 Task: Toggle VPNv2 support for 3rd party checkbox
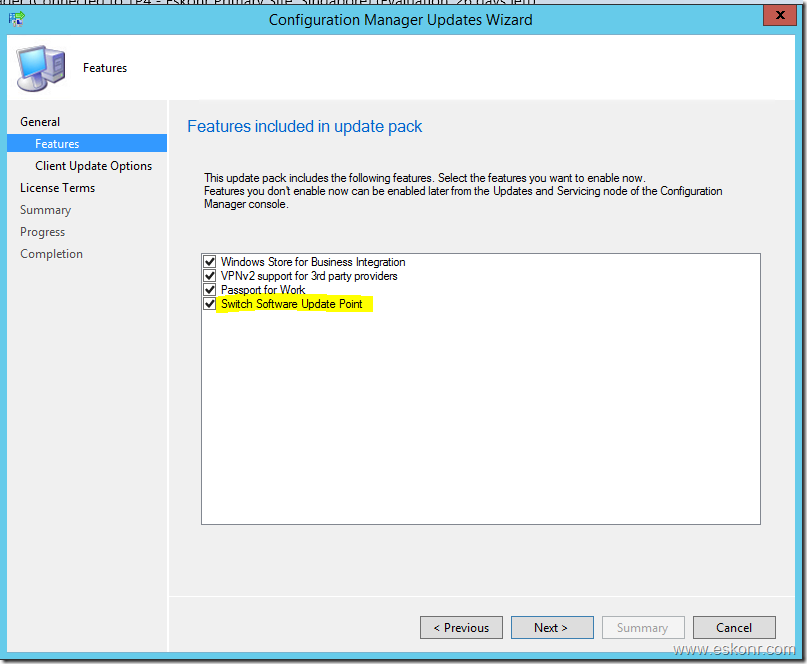pos(210,276)
